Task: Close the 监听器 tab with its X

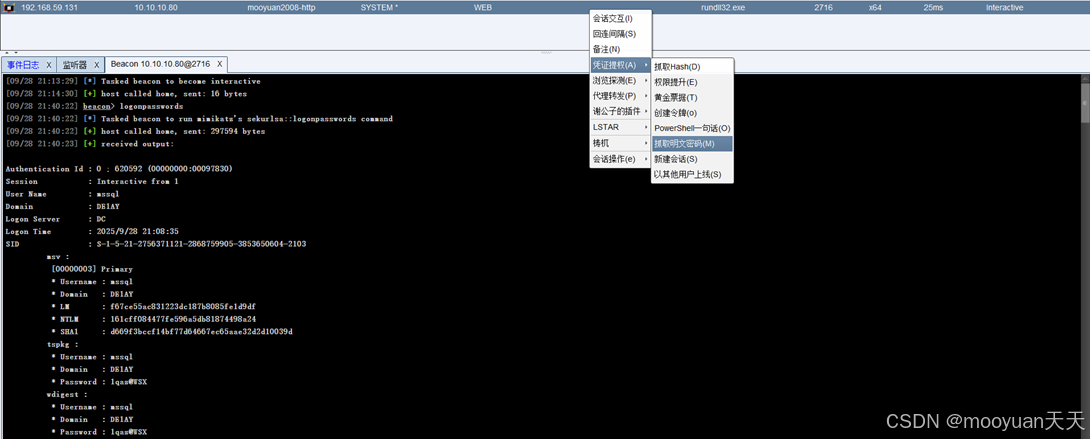Action: (97, 65)
